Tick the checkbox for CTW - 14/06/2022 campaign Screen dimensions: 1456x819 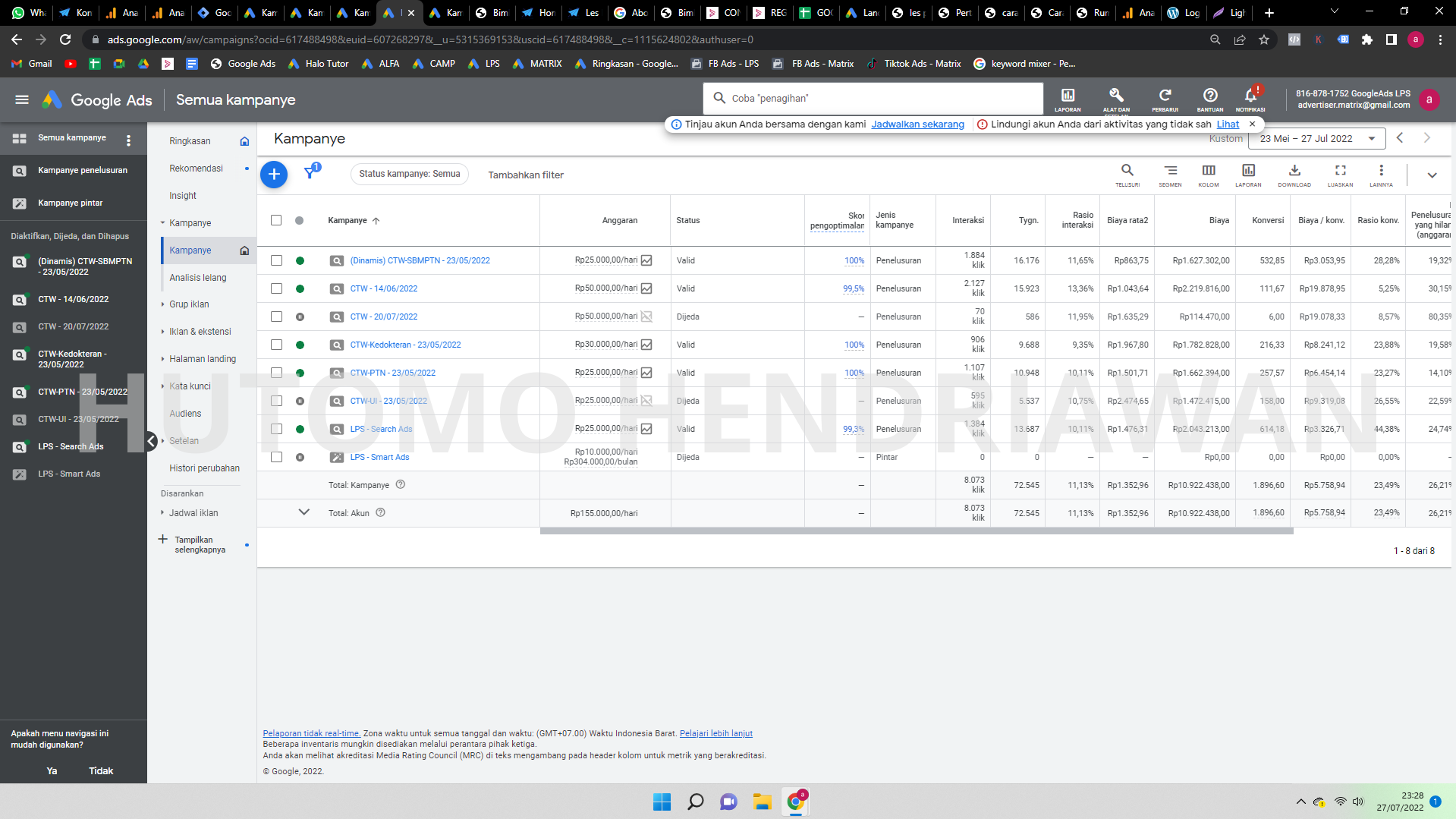pyautogui.click(x=276, y=288)
